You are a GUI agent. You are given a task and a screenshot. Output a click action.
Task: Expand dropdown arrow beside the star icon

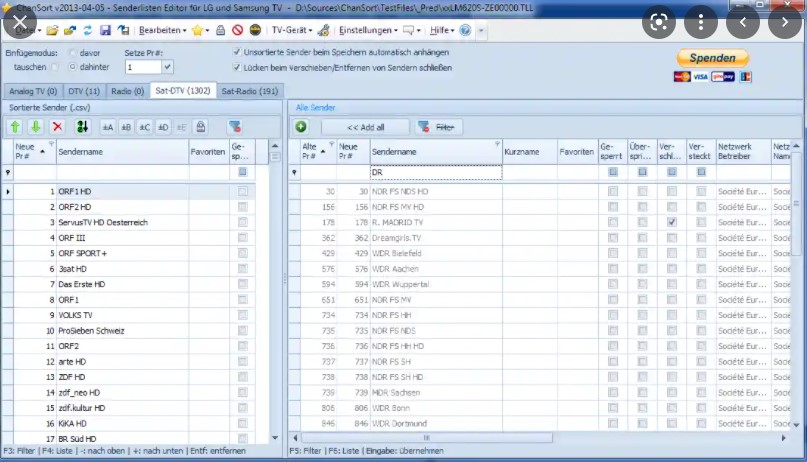pyautogui.click(x=207, y=31)
